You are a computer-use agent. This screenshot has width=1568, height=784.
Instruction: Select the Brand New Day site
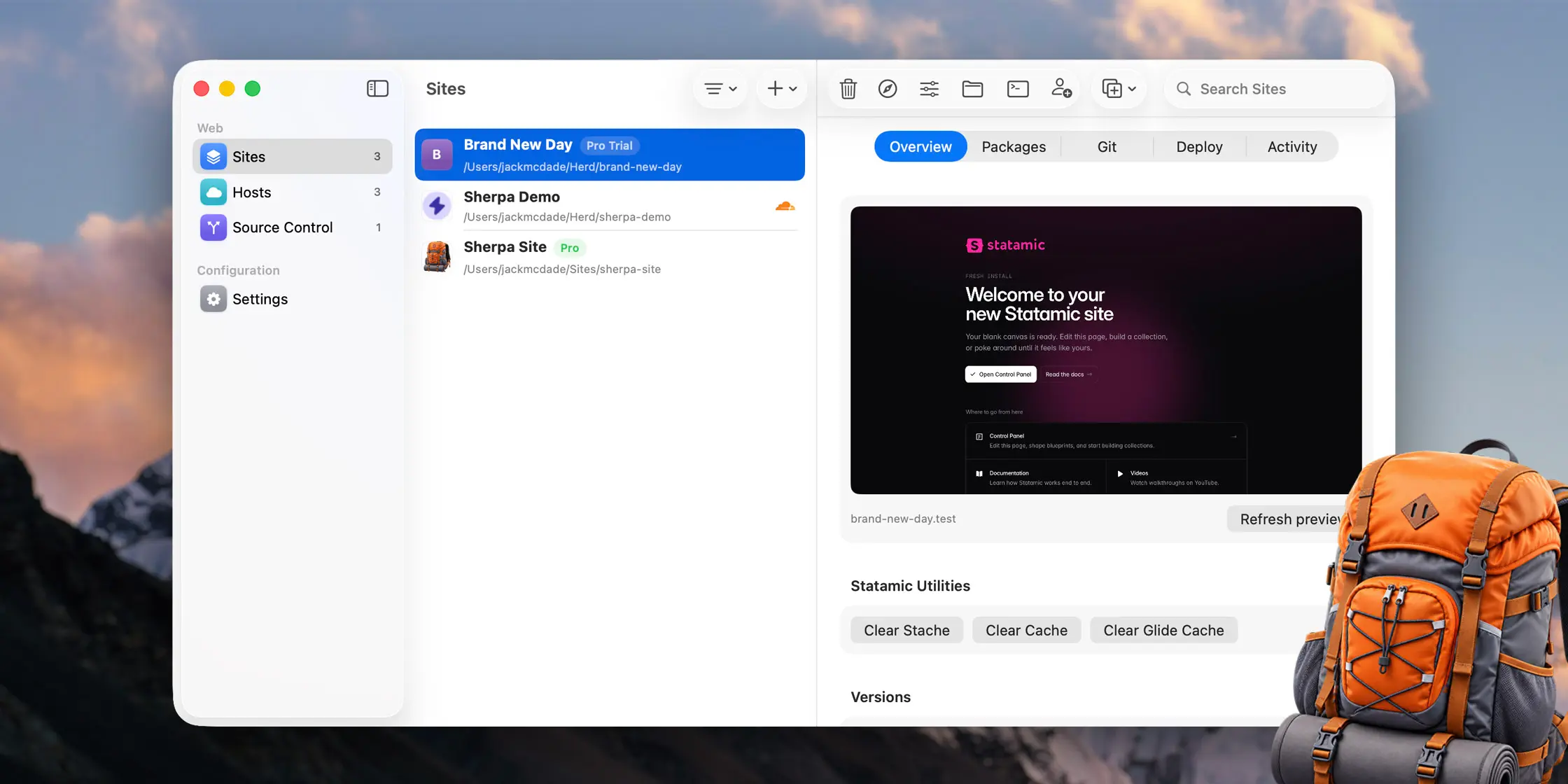click(610, 155)
